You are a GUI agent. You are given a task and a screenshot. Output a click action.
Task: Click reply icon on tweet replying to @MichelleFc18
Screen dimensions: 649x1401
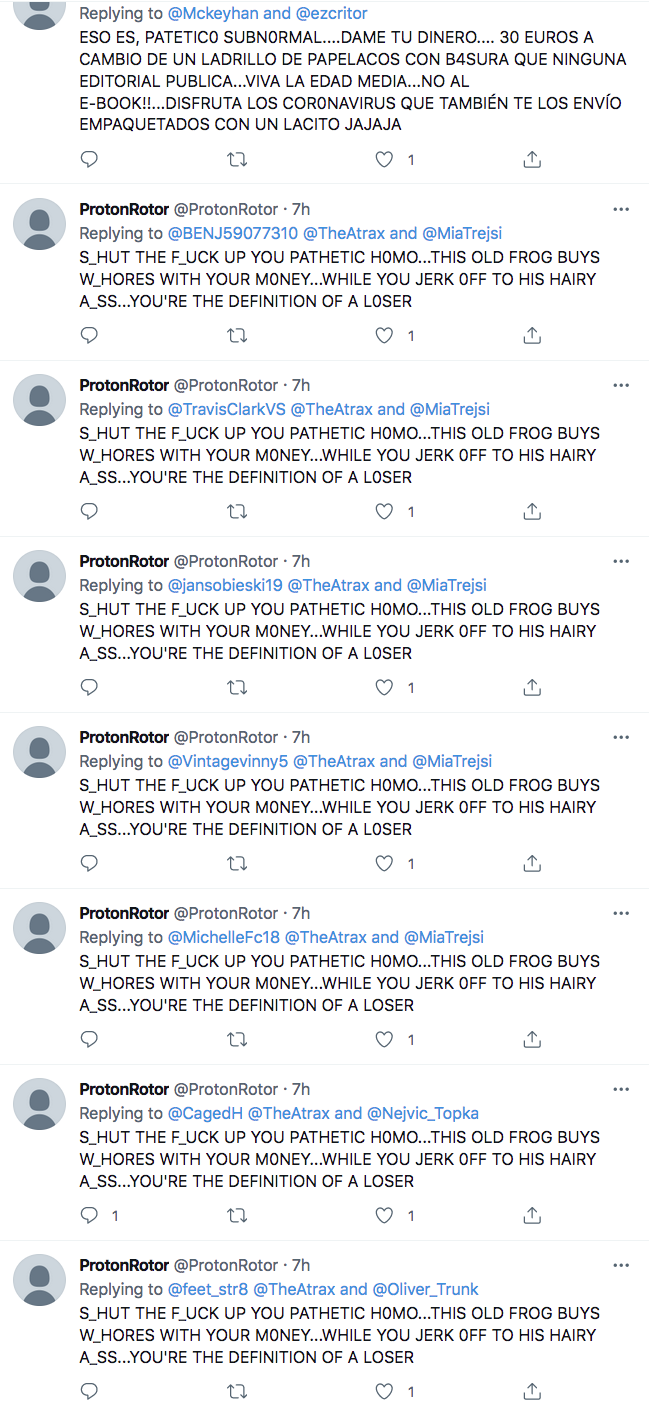tap(89, 1040)
